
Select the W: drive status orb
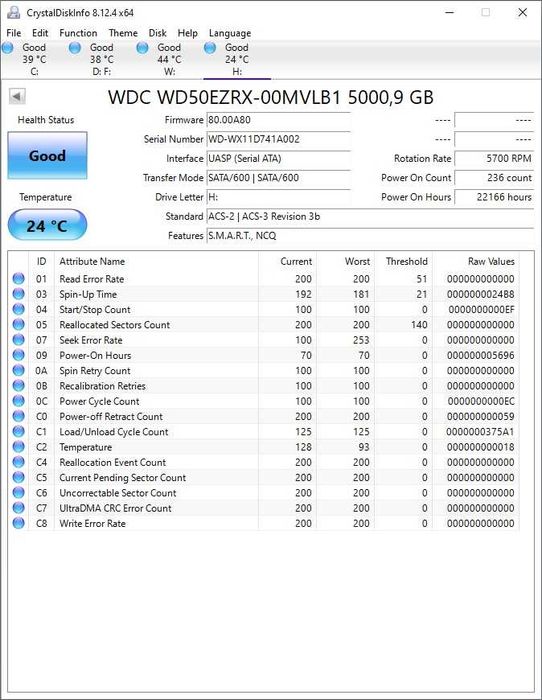pyautogui.click(x=143, y=48)
